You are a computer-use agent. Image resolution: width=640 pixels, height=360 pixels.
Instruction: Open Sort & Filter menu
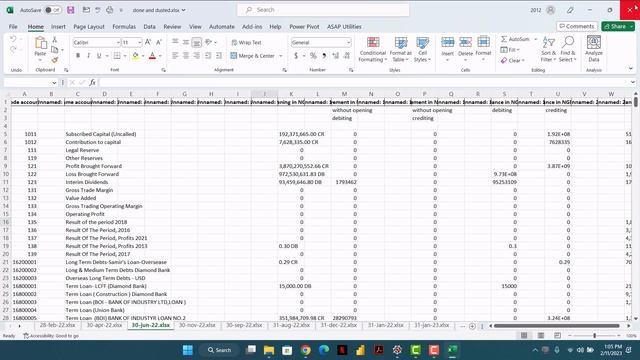pyautogui.click(x=548, y=49)
